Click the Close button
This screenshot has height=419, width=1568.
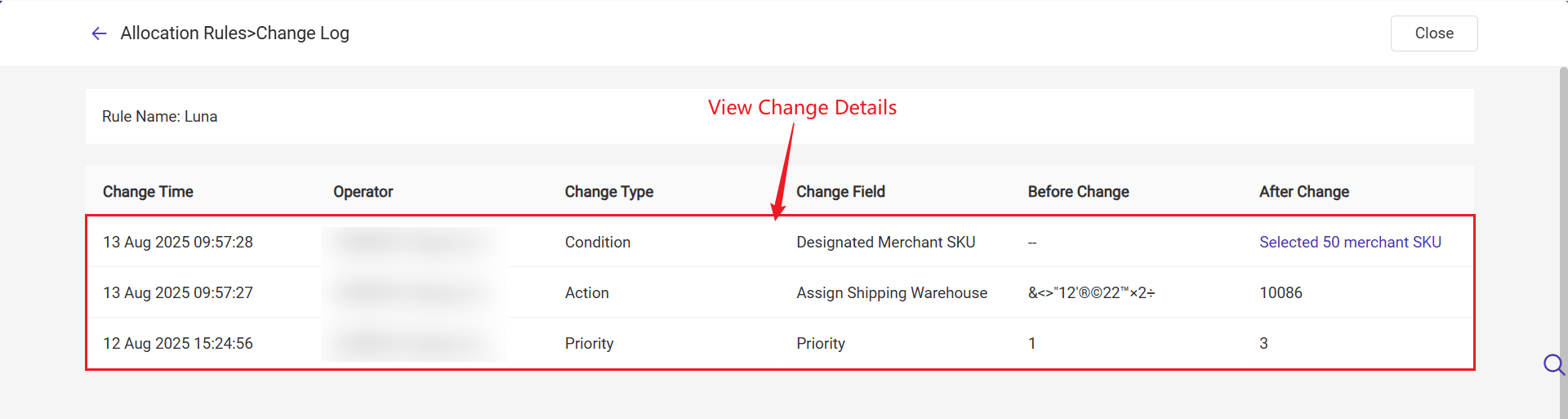click(1434, 33)
